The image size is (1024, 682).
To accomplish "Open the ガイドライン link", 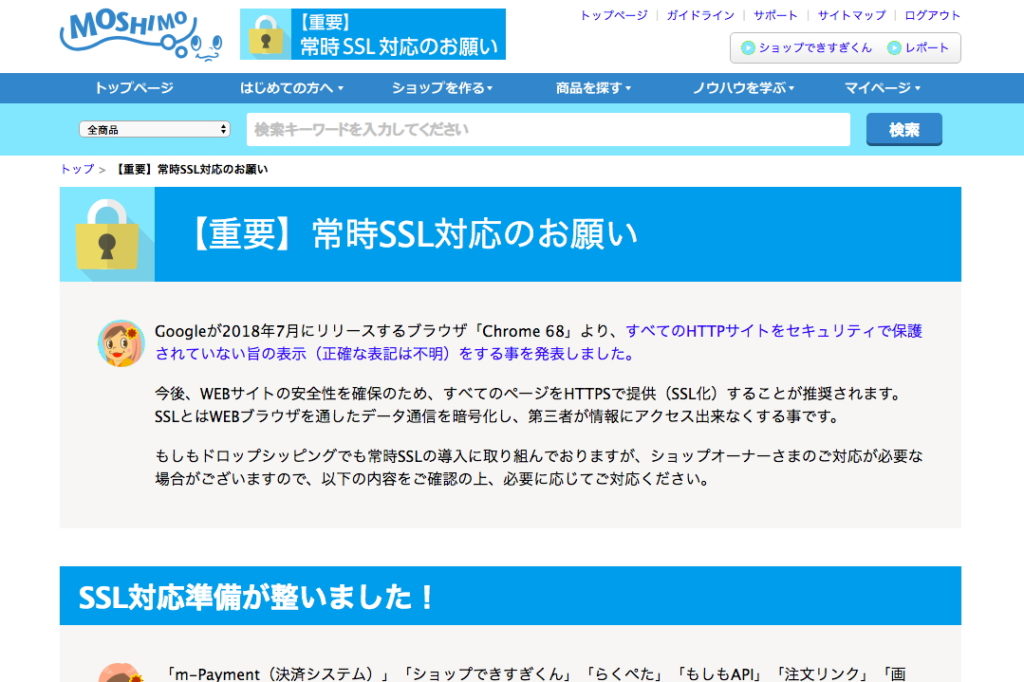I will (x=700, y=15).
